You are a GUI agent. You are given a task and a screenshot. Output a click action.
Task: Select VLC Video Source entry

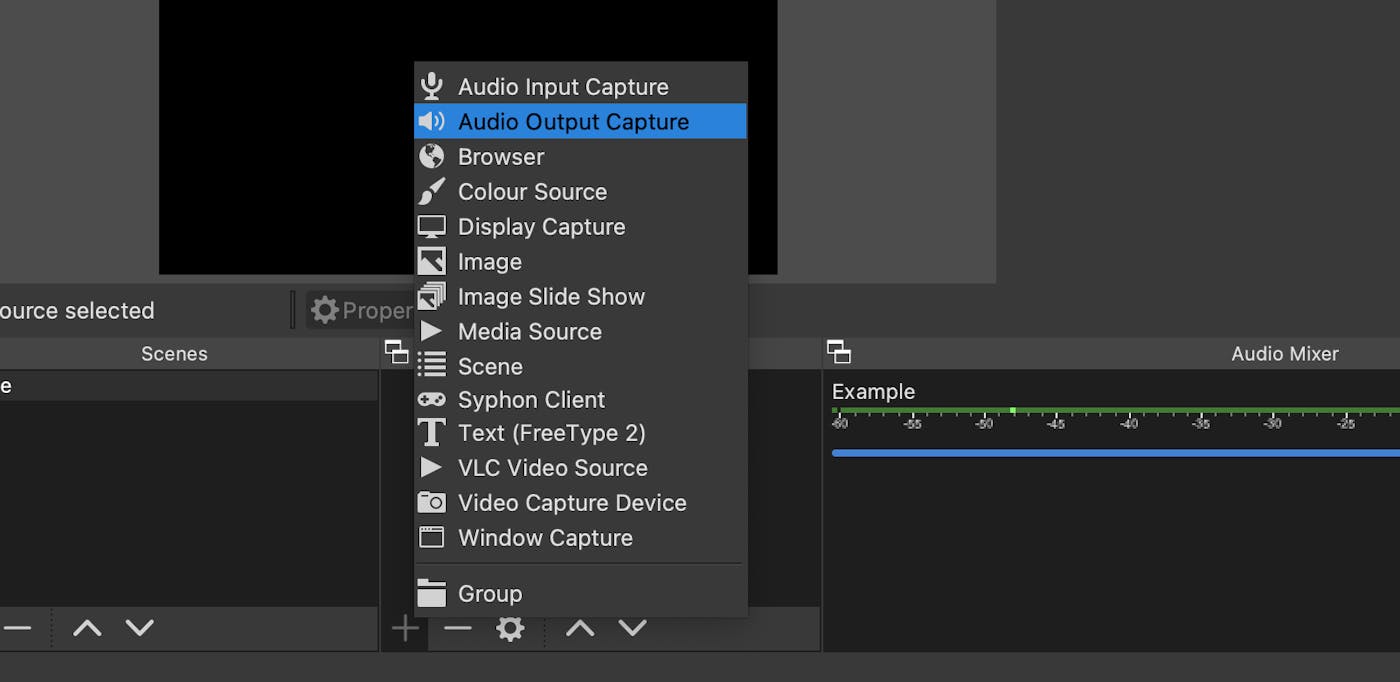coord(580,467)
